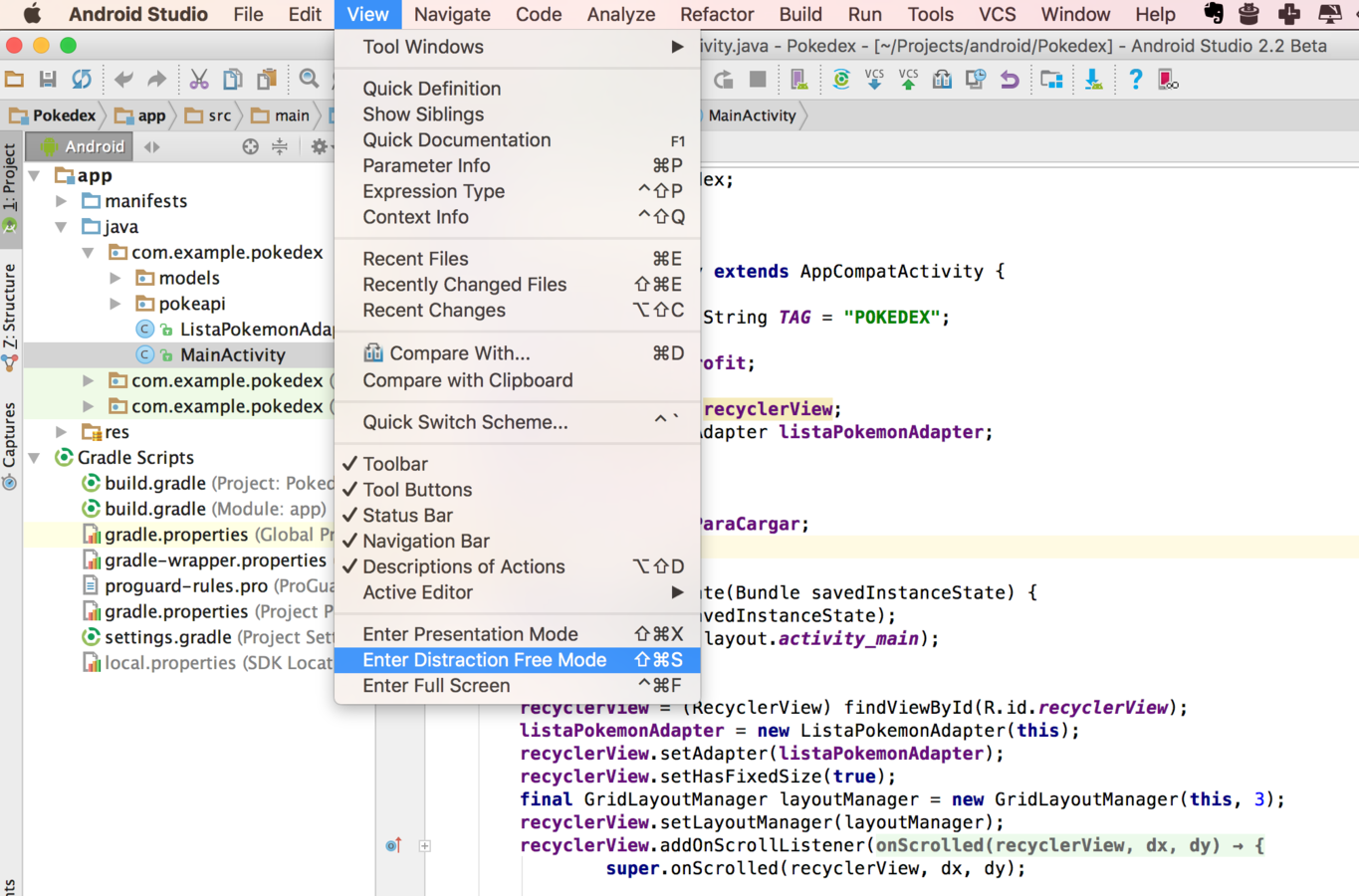Expand the pokeapi package

click(115, 304)
